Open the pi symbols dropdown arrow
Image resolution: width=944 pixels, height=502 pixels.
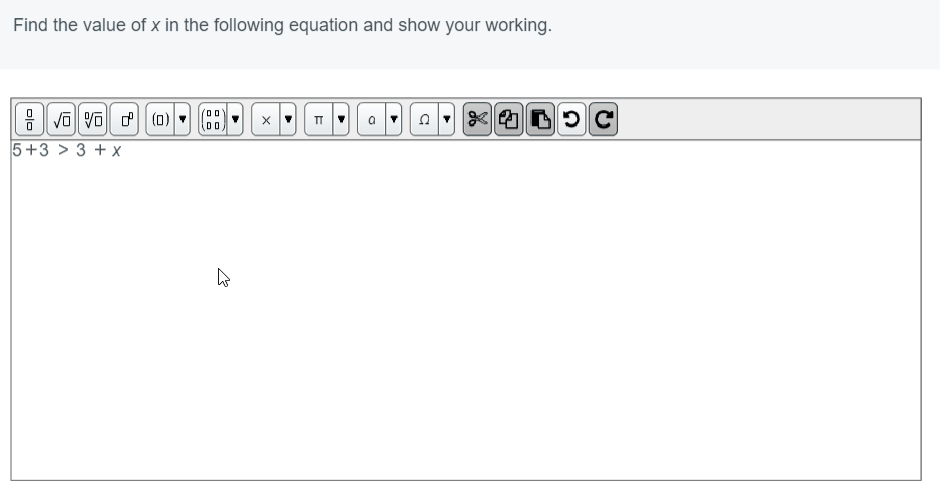(x=341, y=119)
